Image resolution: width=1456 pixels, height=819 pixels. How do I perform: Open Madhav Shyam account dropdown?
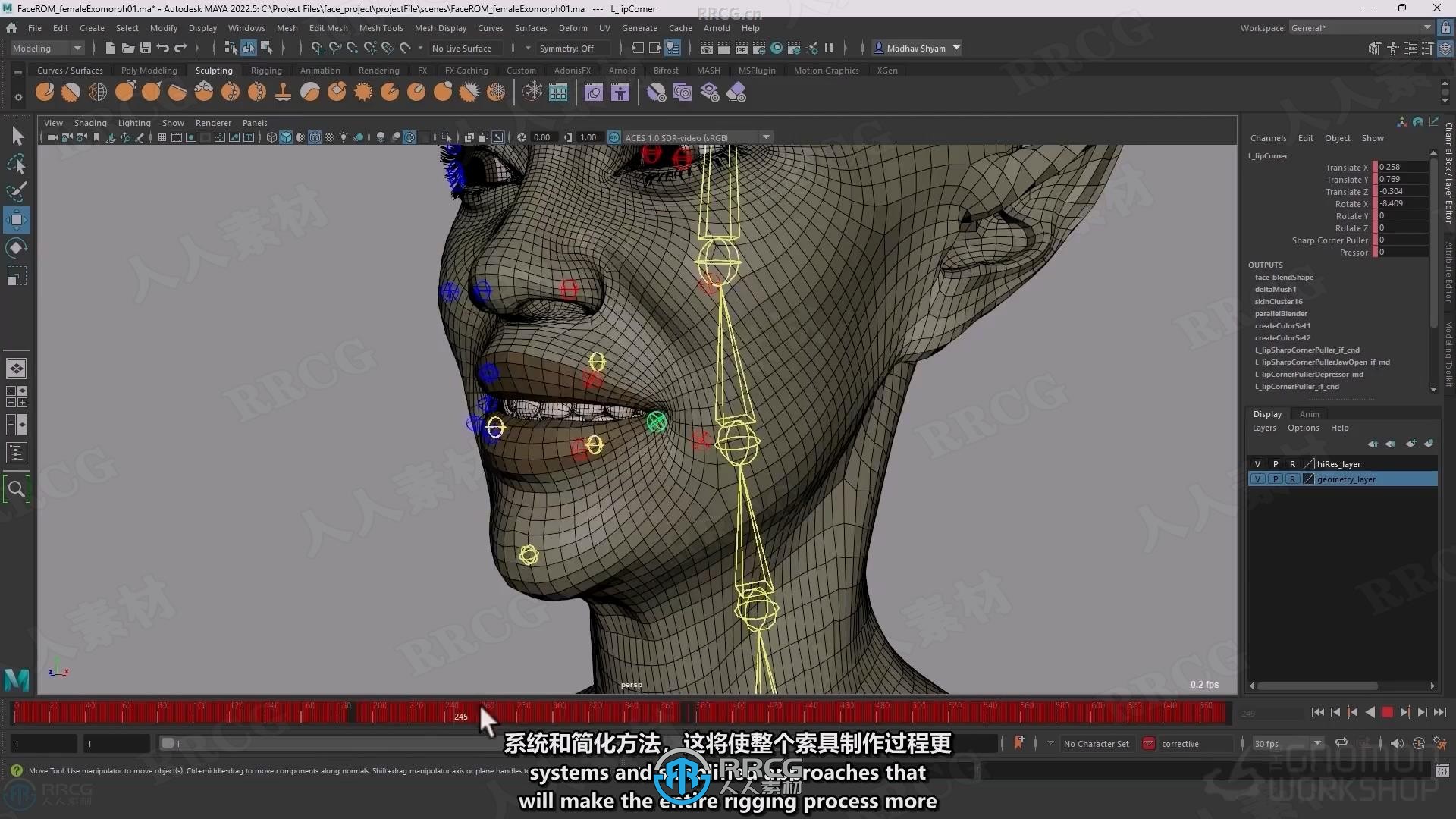click(916, 49)
